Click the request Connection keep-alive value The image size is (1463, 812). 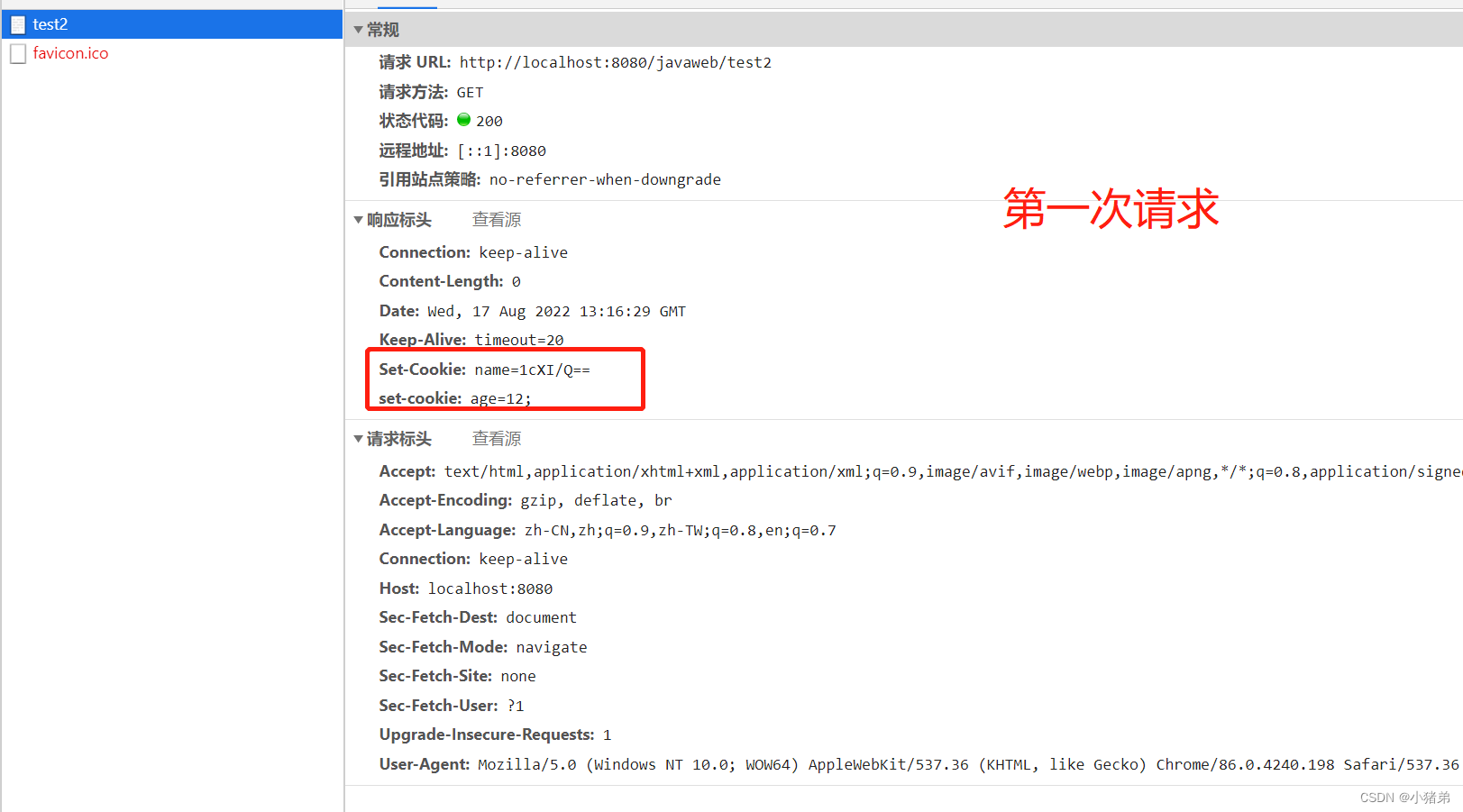click(x=524, y=559)
